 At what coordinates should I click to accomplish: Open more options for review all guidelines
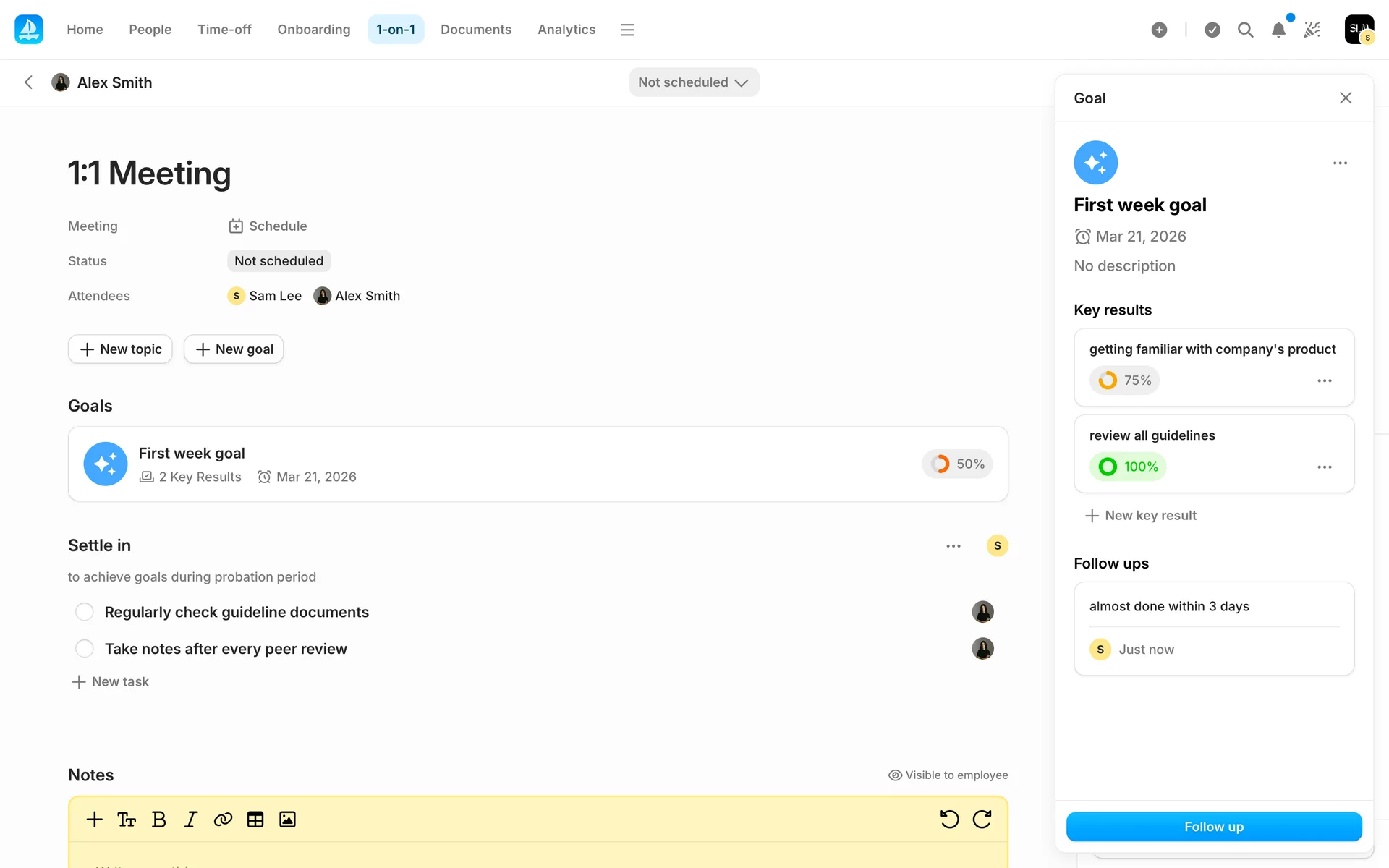click(1324, 467)
